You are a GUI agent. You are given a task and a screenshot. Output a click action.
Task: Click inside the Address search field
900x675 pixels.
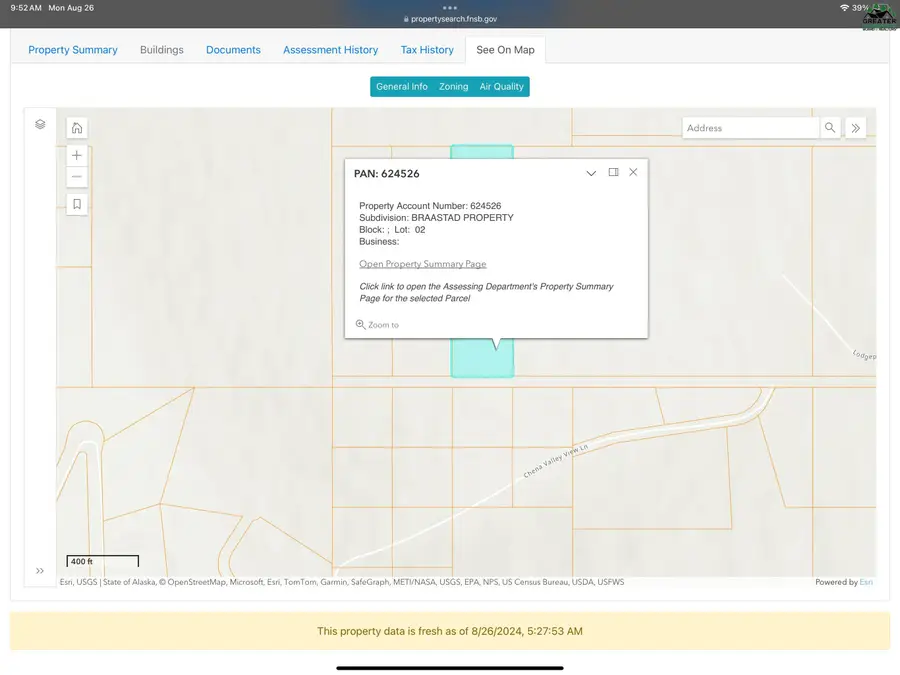point(750,127)
